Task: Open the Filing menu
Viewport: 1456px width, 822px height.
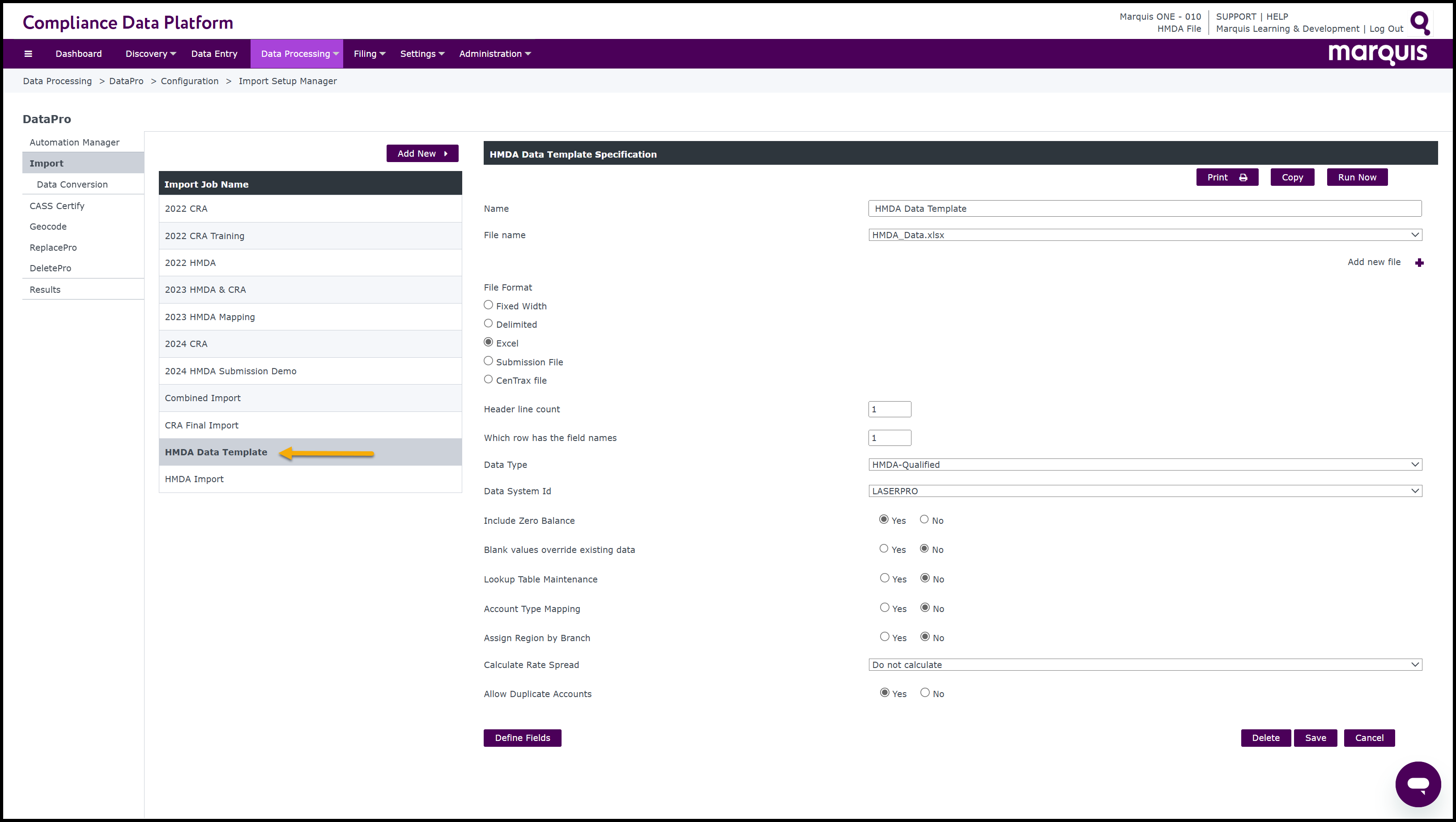Action: point(369,54)
